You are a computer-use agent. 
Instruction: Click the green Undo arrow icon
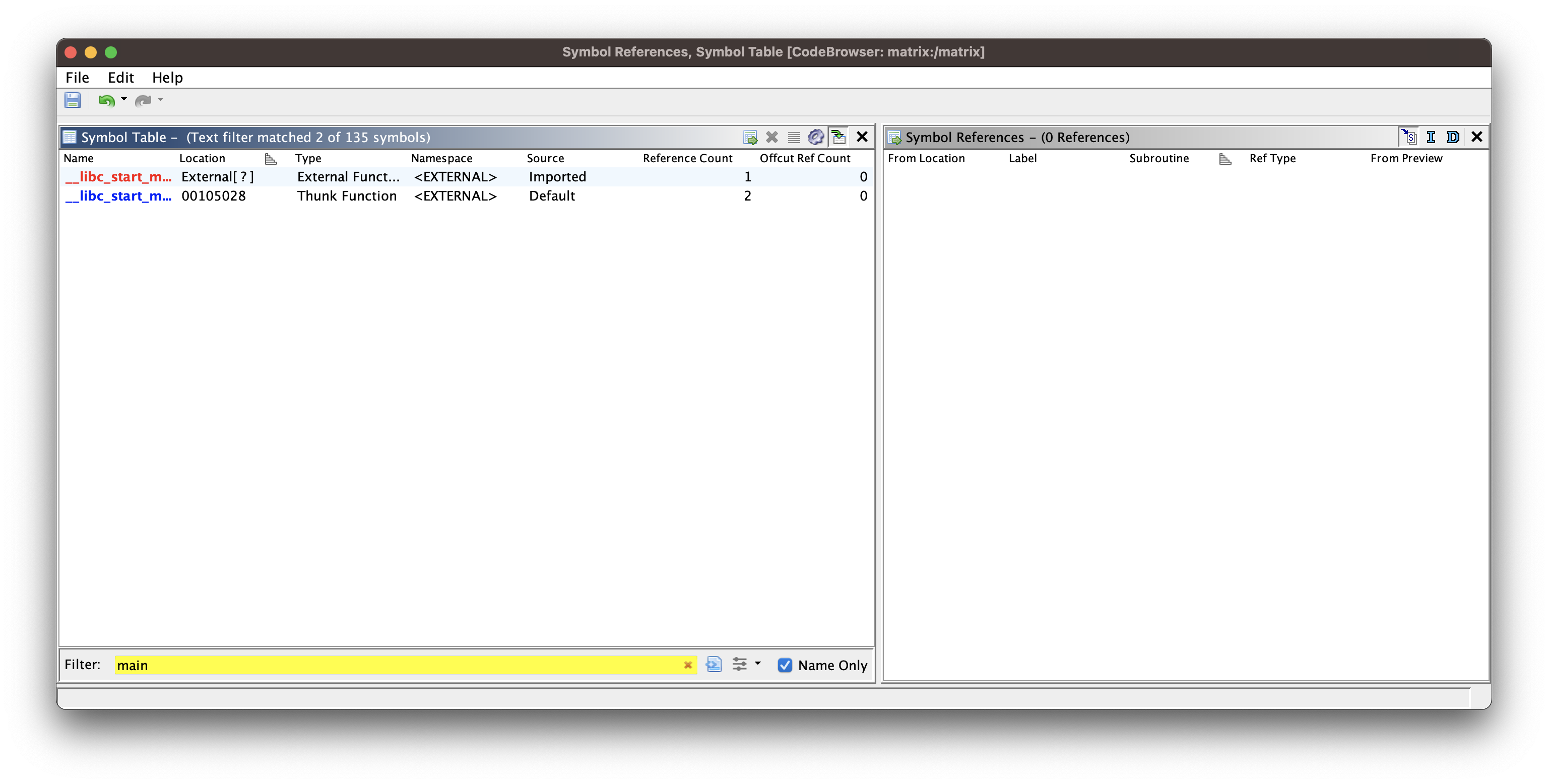pos(106,100)
